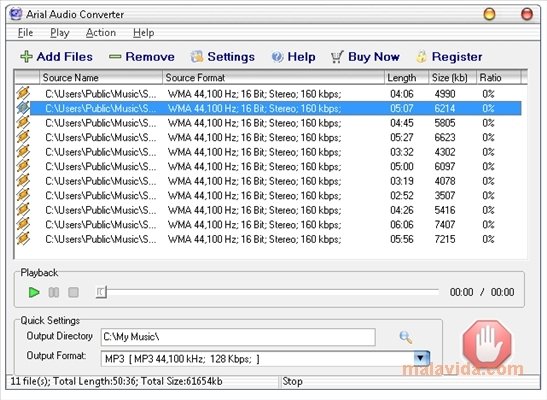Image resolution: width=547 pixels, height=400 pixels.
Task: Sort by the Source Format column header
Action: coord(274,77)
